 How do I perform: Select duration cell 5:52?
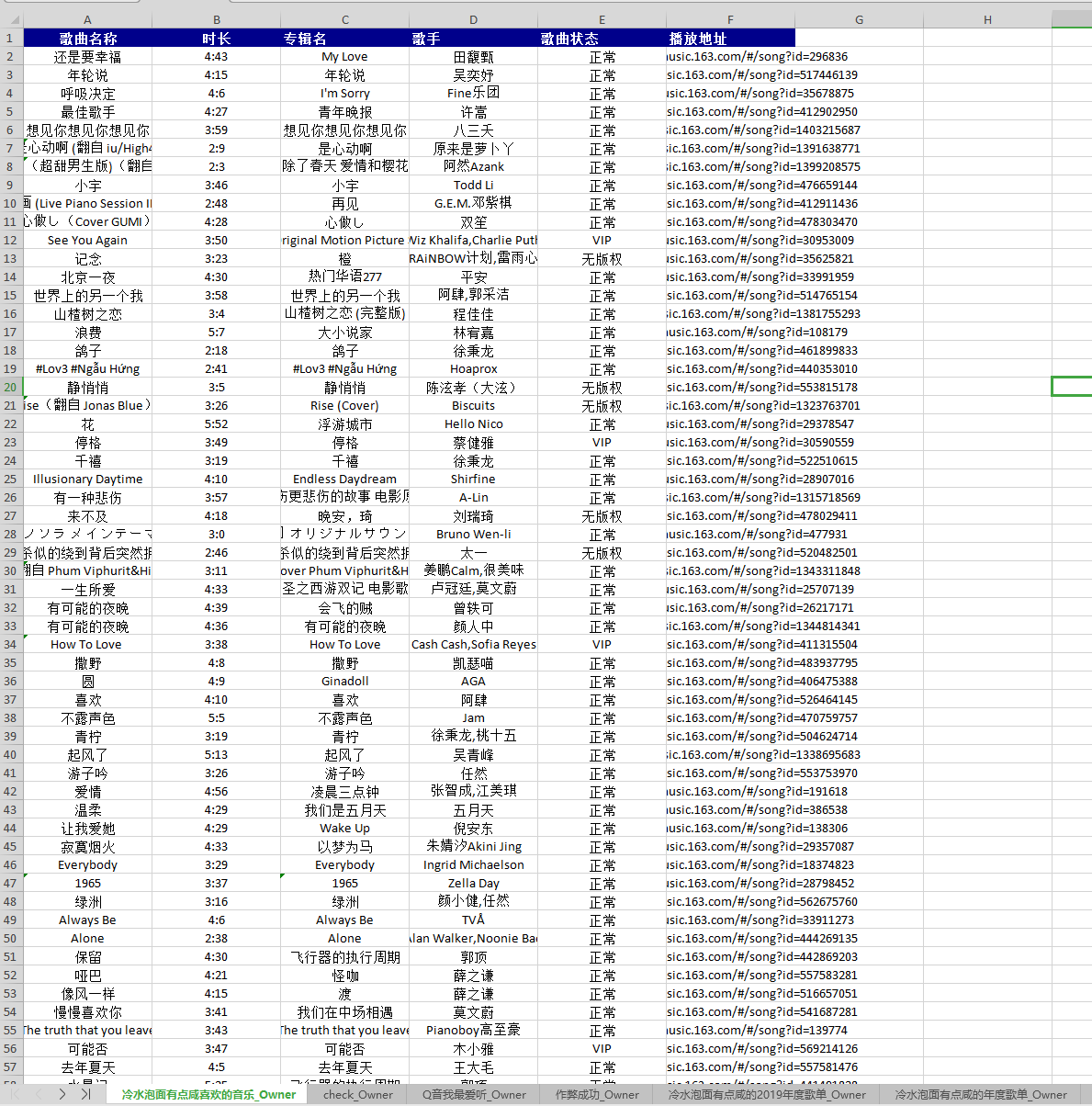(217, 423)
